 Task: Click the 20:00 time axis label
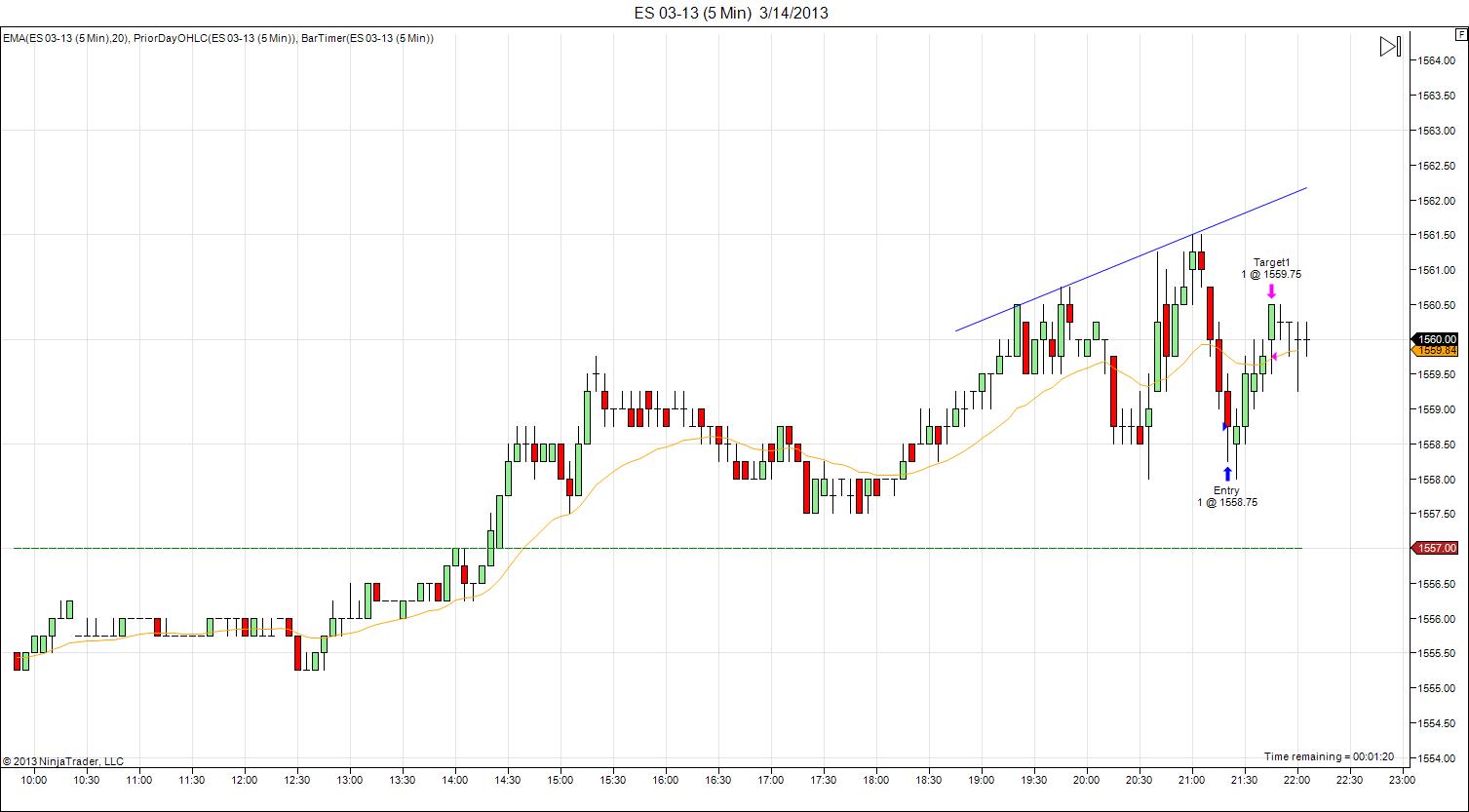[1087, 780]
